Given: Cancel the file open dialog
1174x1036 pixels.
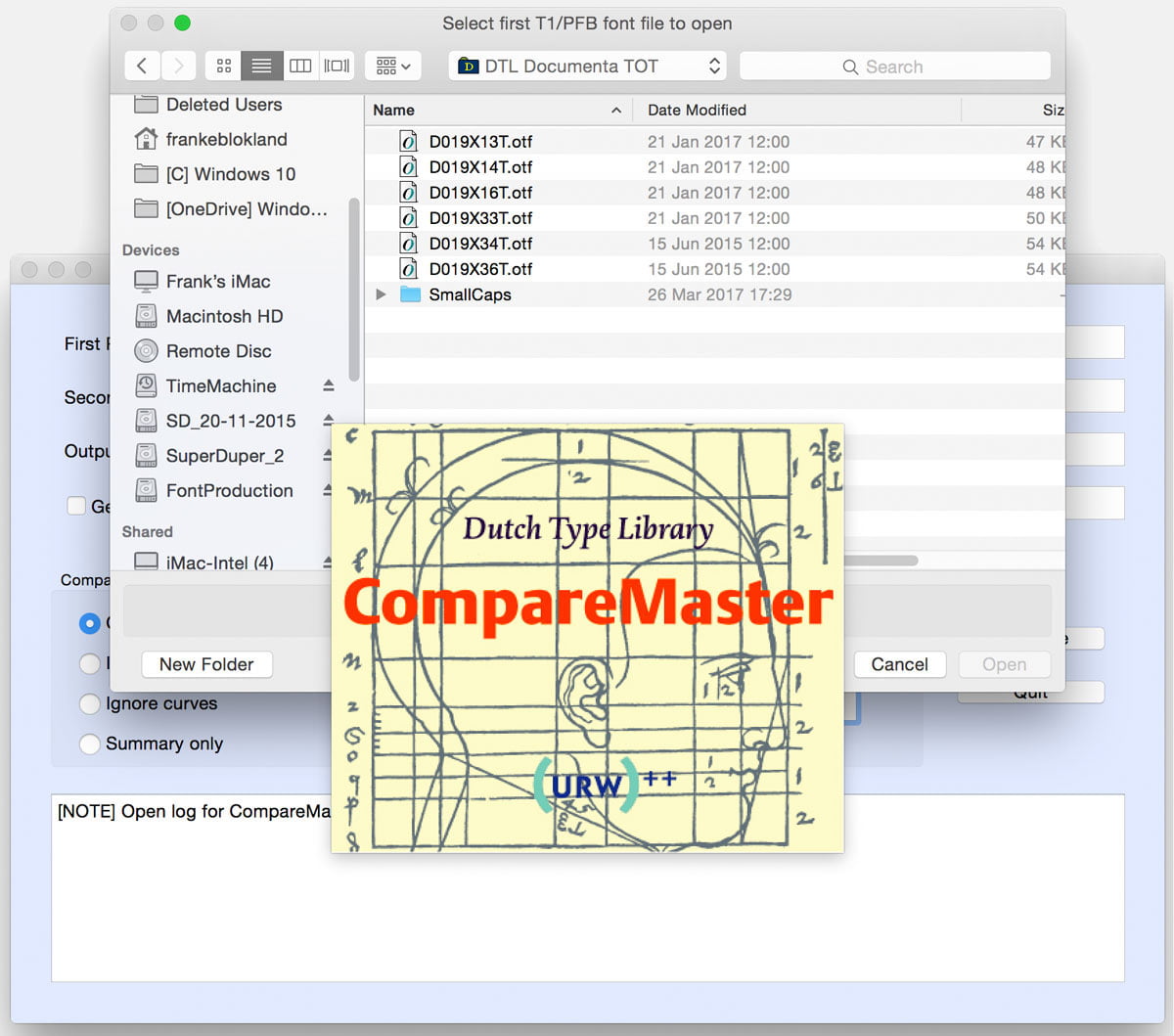Looking at the screenshot, I should 899,664.
